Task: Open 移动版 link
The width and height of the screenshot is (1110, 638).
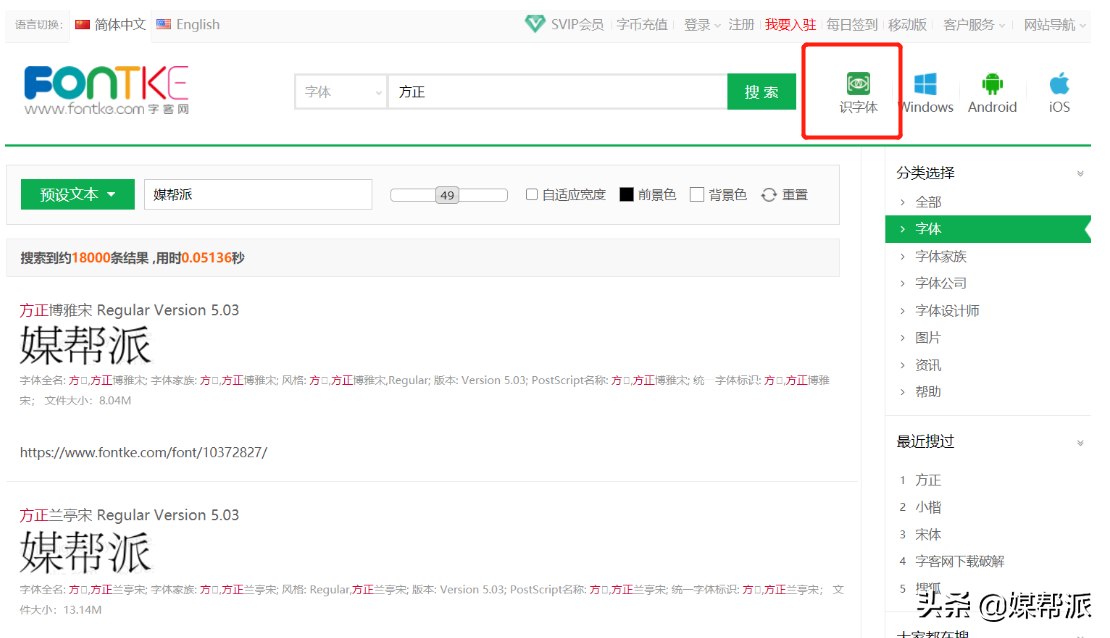Action: pyautogui.click(x=908, y=25)
